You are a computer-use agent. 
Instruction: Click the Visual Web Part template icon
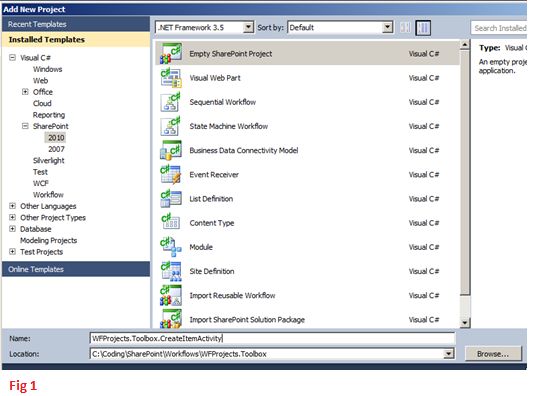click(171, 77)
